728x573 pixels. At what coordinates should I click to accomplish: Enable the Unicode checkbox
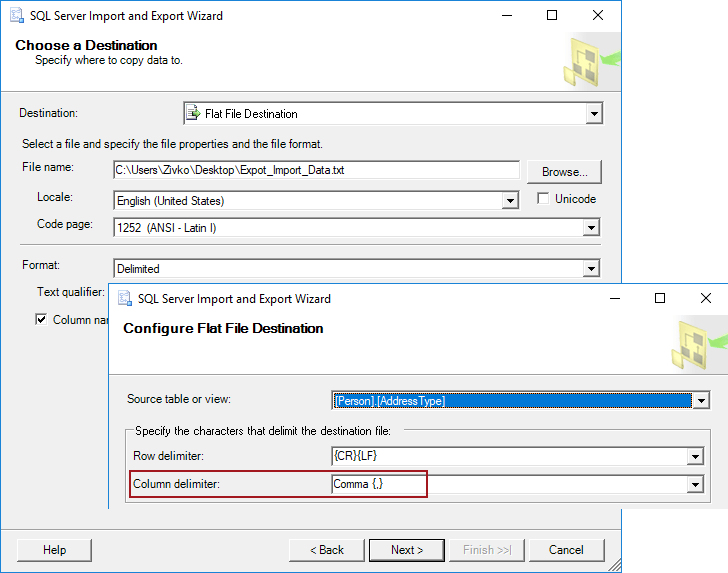coord(543,198)
